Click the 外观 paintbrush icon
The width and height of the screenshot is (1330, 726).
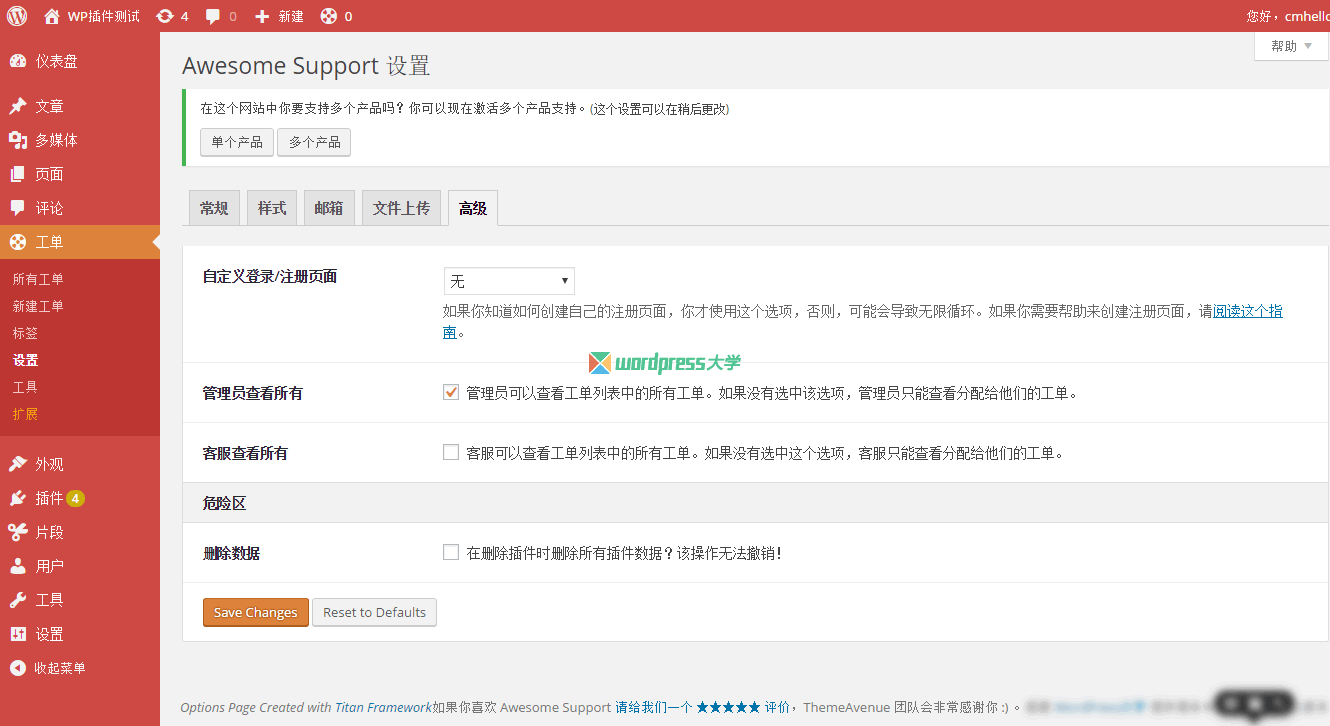[x=18, y=464]
